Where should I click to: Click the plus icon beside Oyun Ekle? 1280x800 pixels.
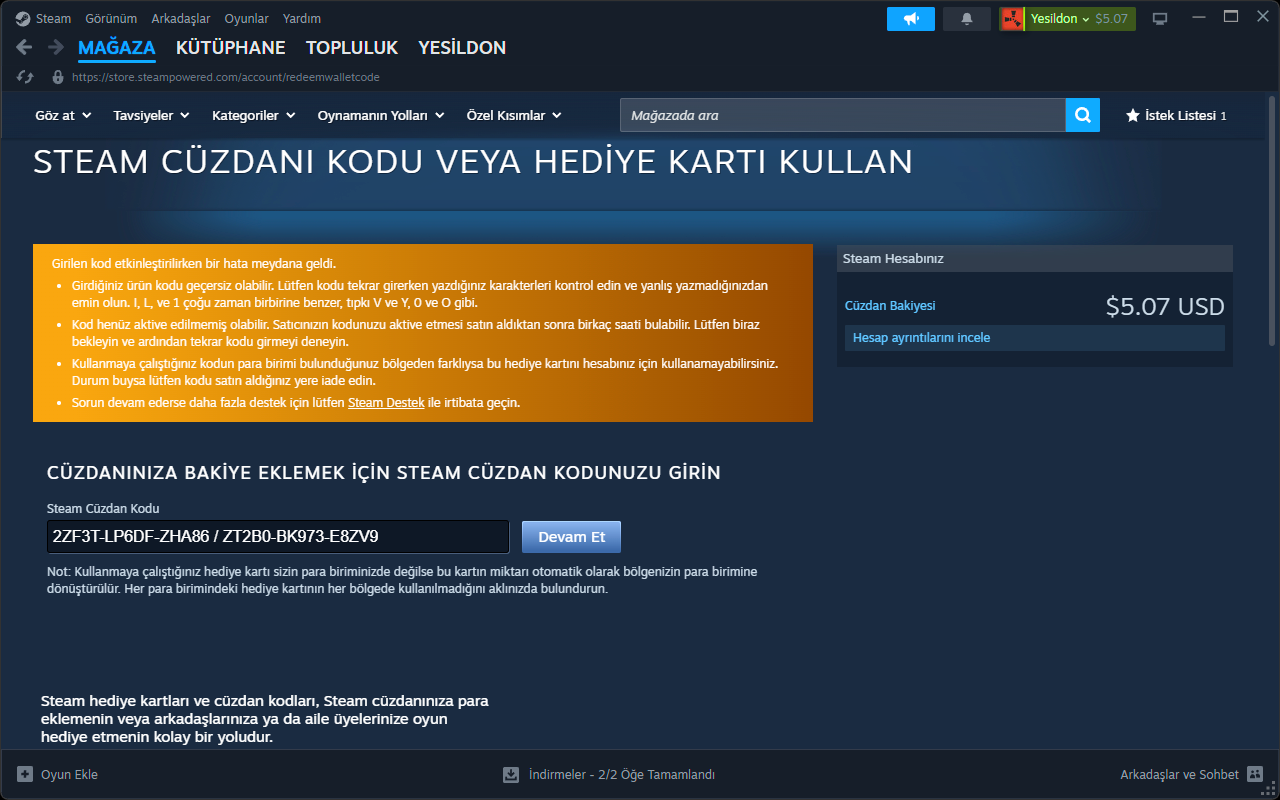point(25,774)
